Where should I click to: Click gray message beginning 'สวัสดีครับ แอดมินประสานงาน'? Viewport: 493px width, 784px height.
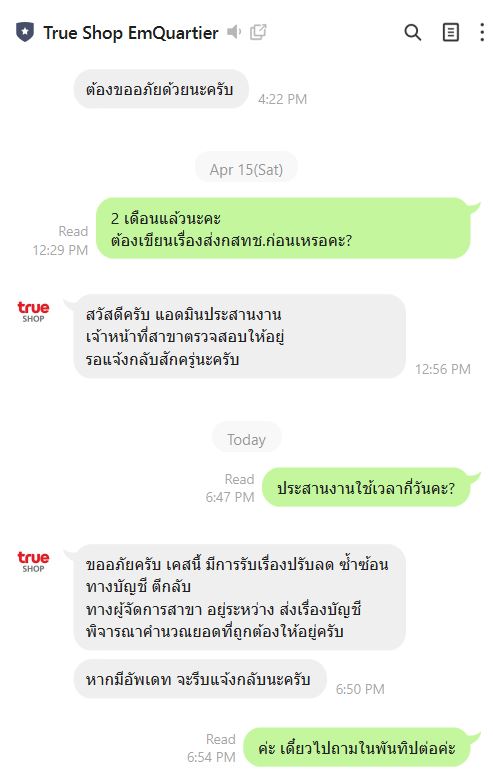[240, 336]
